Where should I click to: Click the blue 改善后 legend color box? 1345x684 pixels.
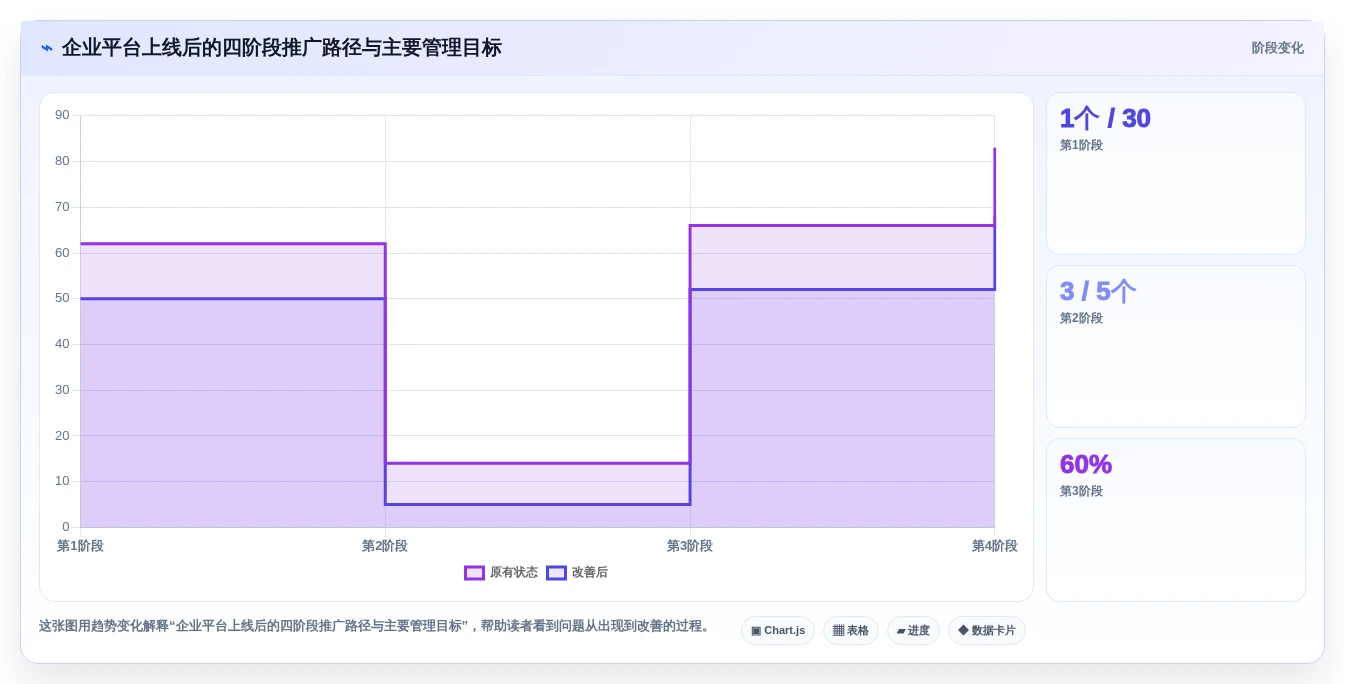[x=556, y=573]
